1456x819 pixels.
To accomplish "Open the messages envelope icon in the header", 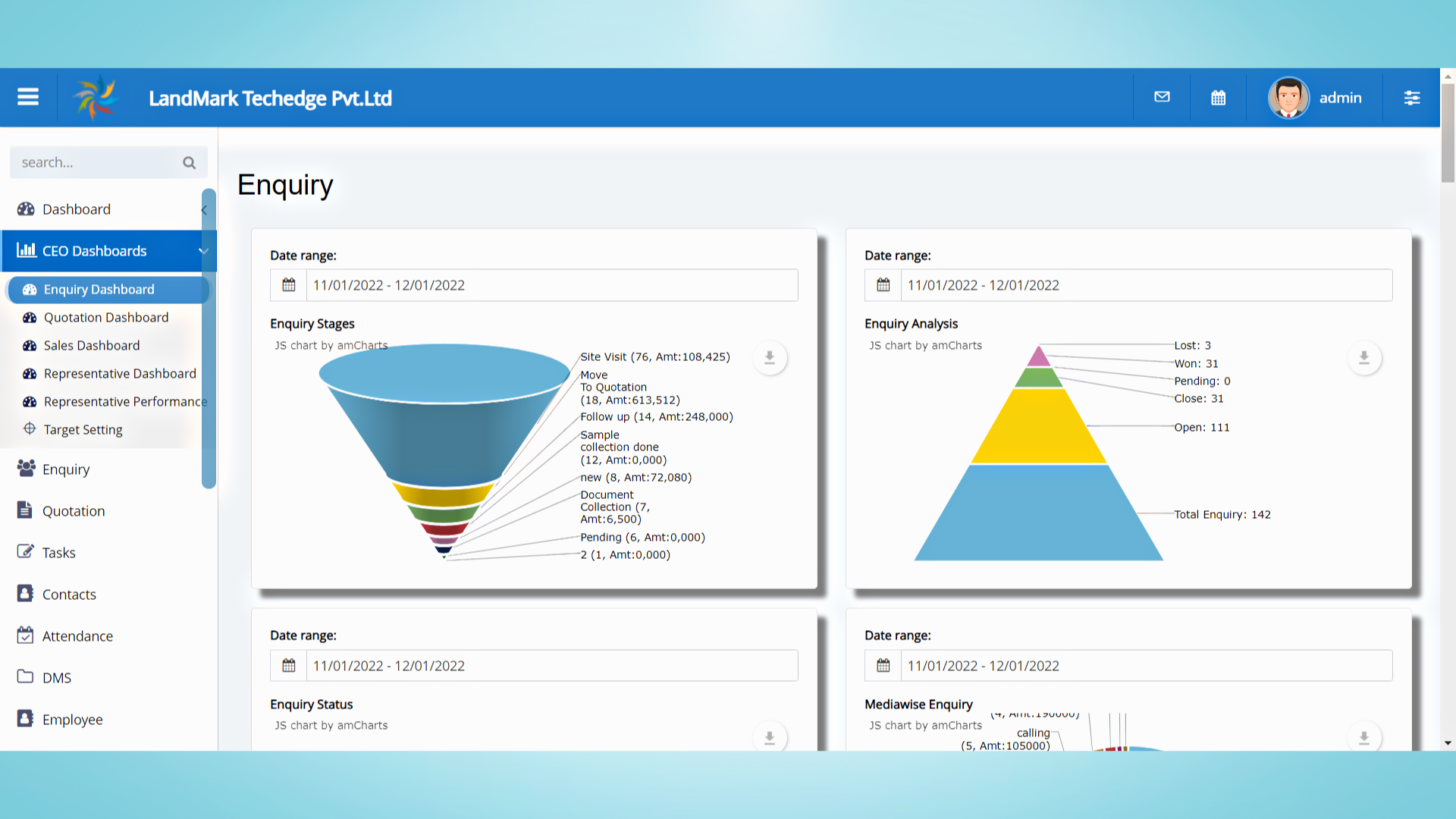I will pos(1162,97).
